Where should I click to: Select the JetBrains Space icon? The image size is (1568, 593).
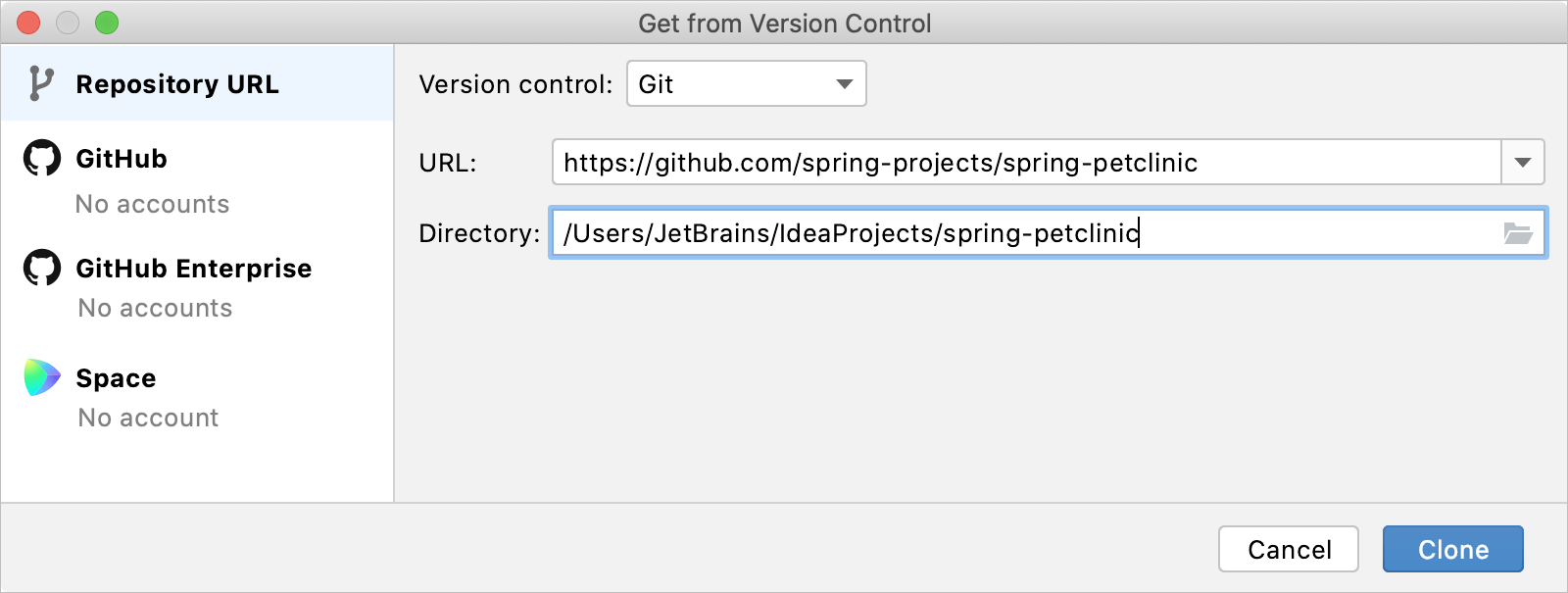(x=40, y=377)
